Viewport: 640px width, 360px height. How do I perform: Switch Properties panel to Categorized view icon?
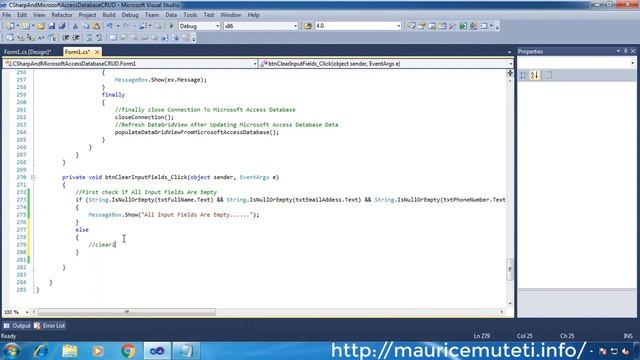[x=523, y=75]
